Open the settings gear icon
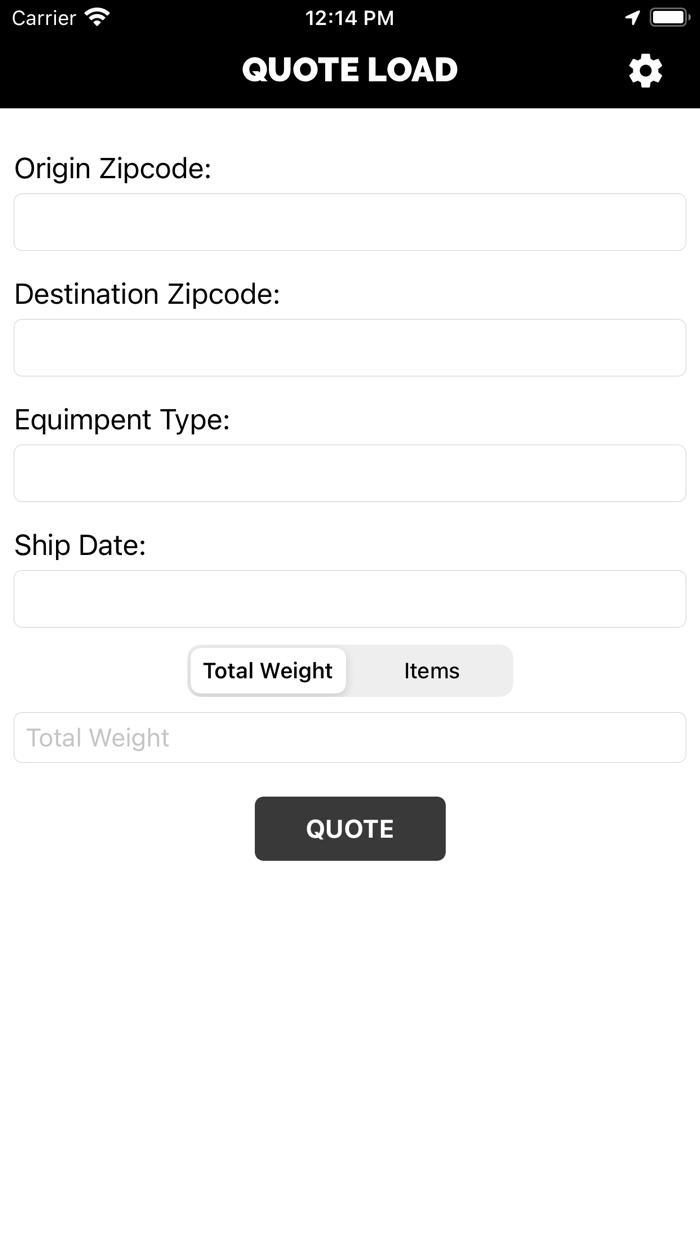Image resolution: width=700 pixels, height=1244 pixels. (x=646, y=70)
